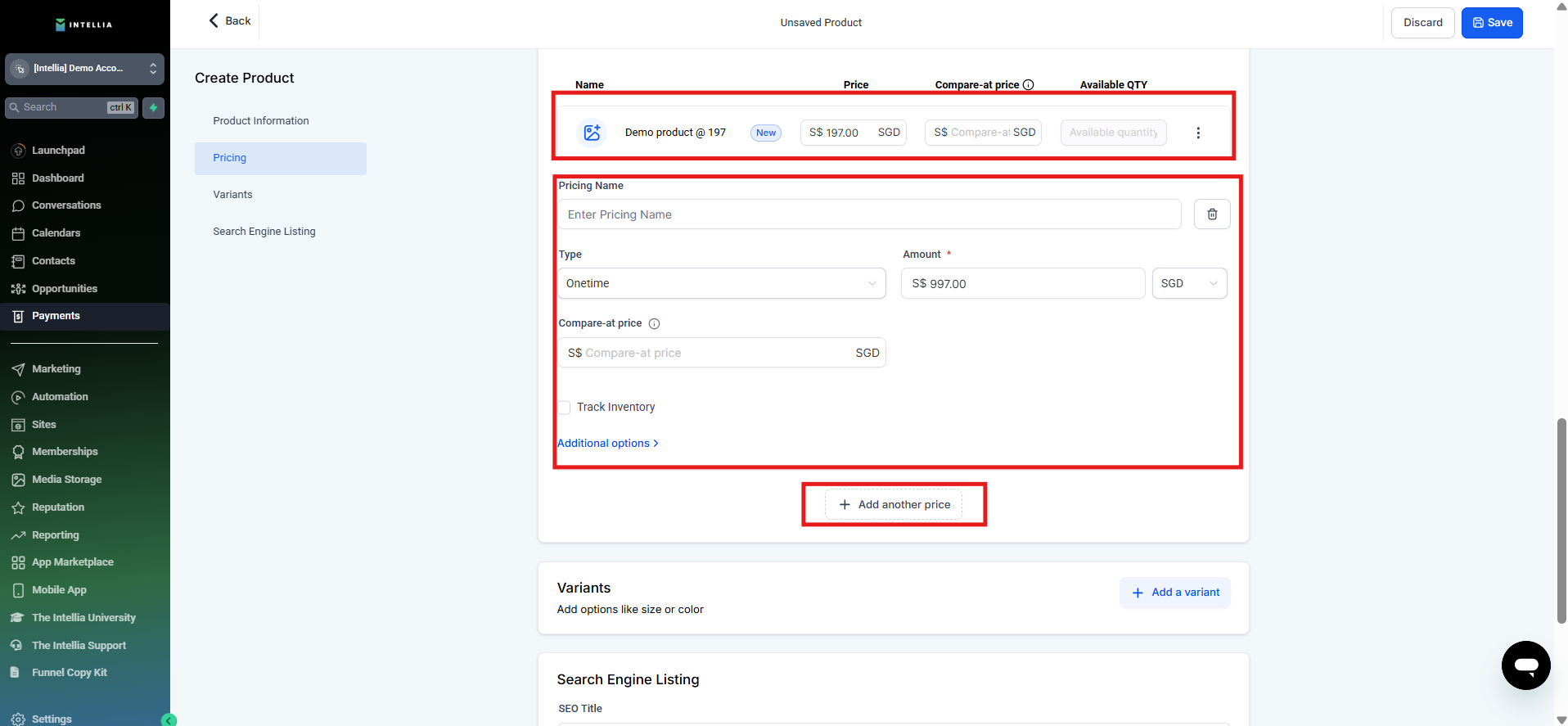The image size is (1568, 726).
Task: Collapse the sidebar with green arrow
Action: [169, 720]
